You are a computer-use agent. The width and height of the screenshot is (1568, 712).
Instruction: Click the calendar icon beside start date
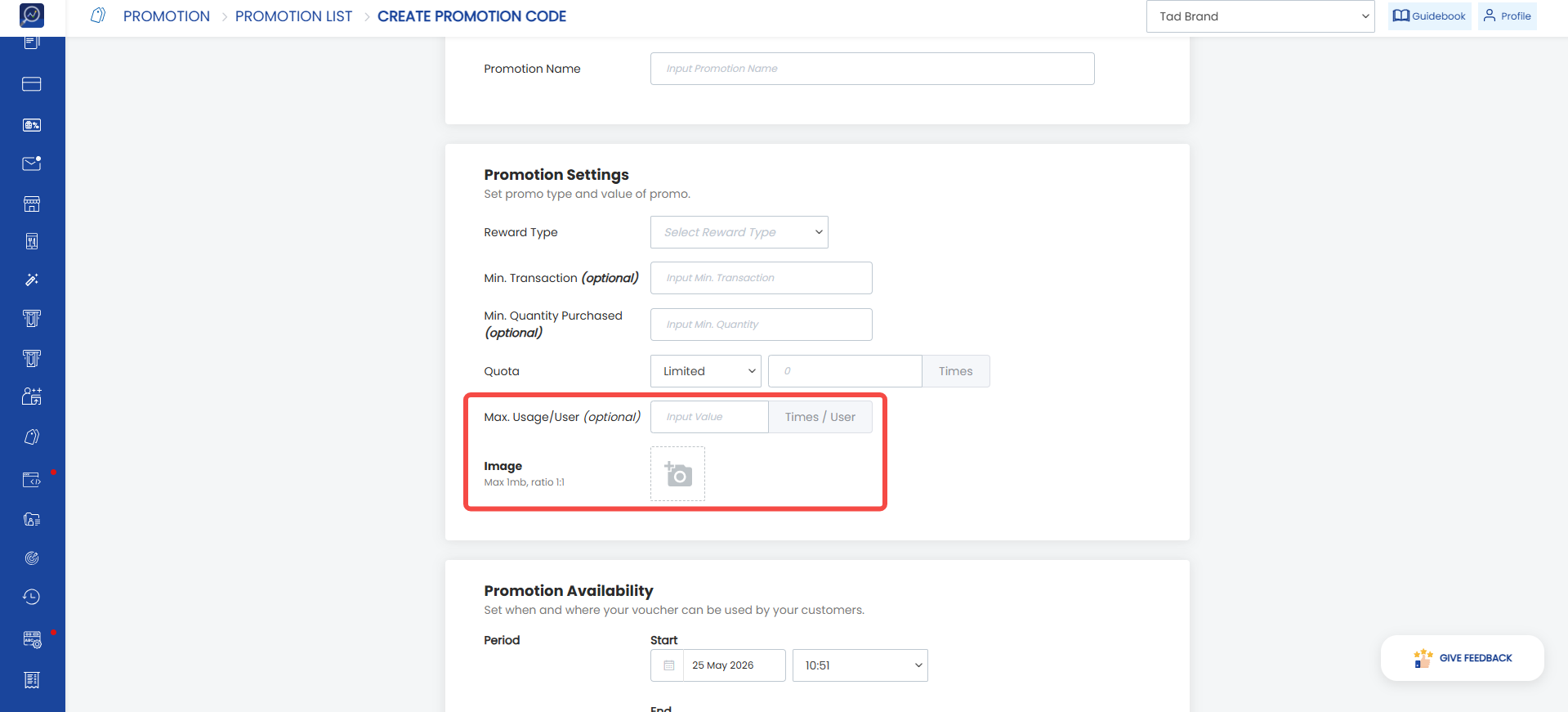(x=668, y=665)
